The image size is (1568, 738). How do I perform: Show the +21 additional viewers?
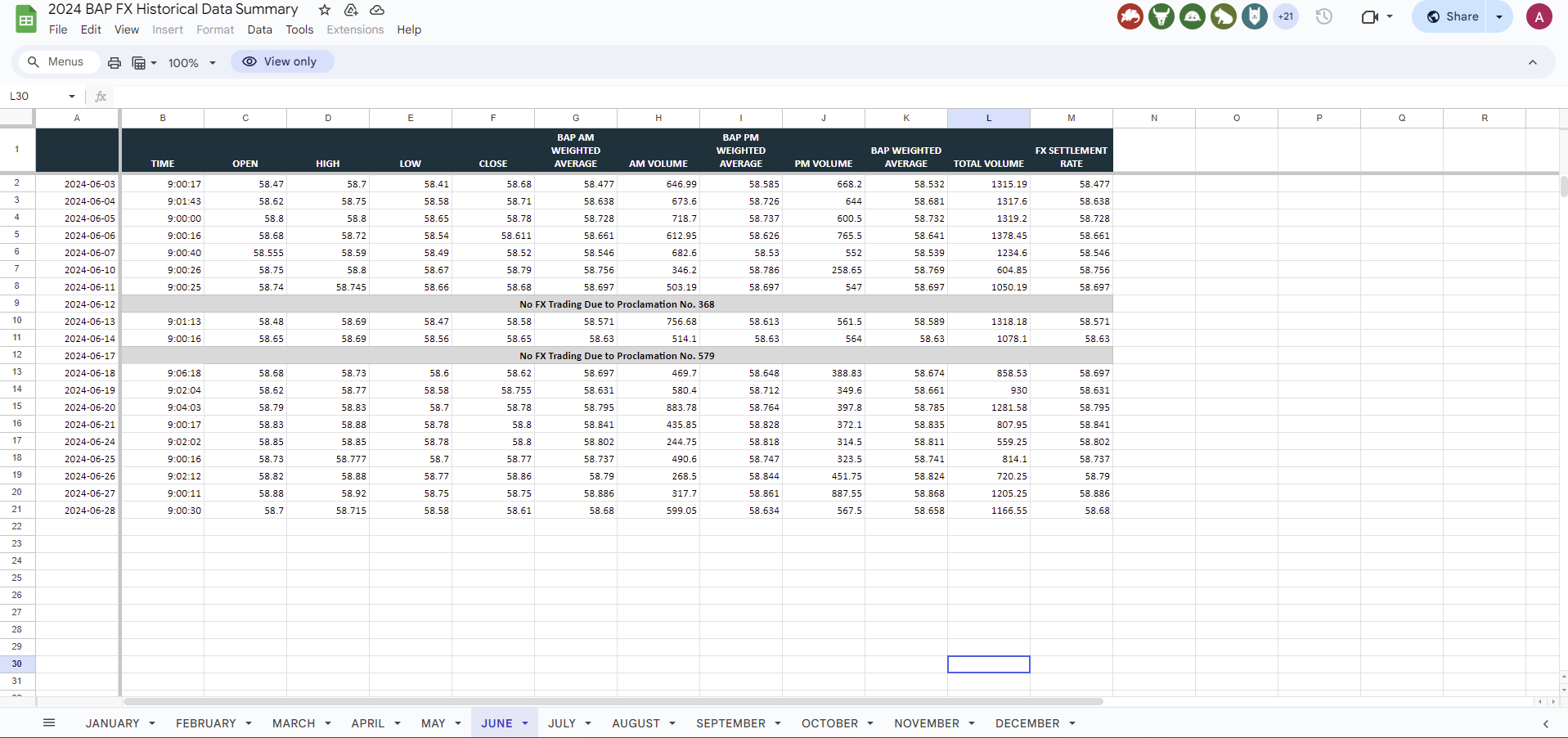(x=1286, y=16)
